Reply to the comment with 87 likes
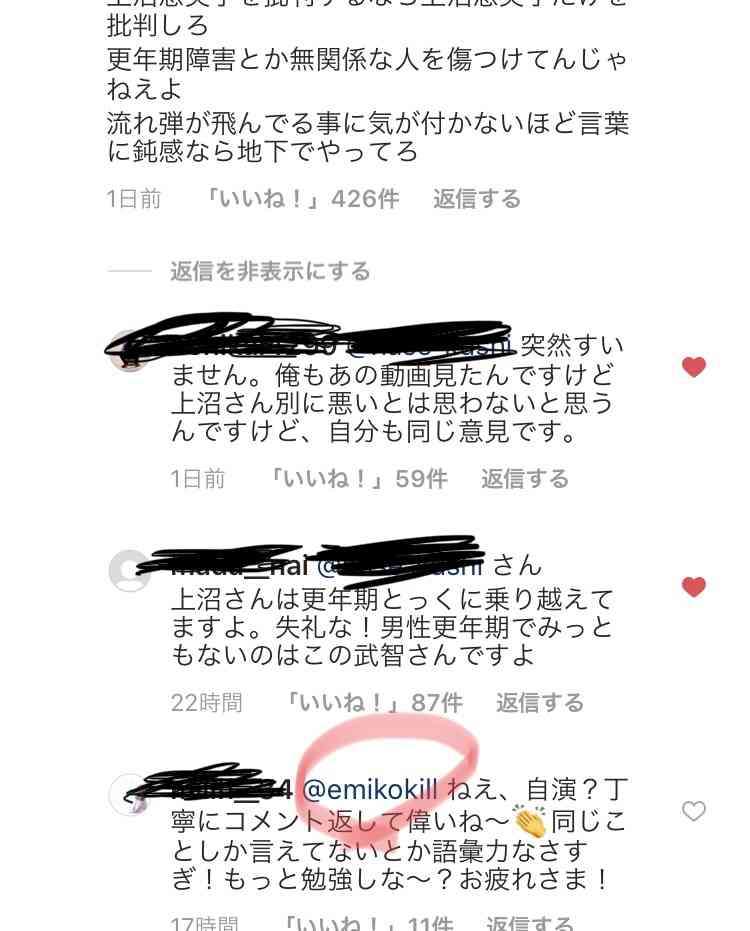 tap(540, 702)
